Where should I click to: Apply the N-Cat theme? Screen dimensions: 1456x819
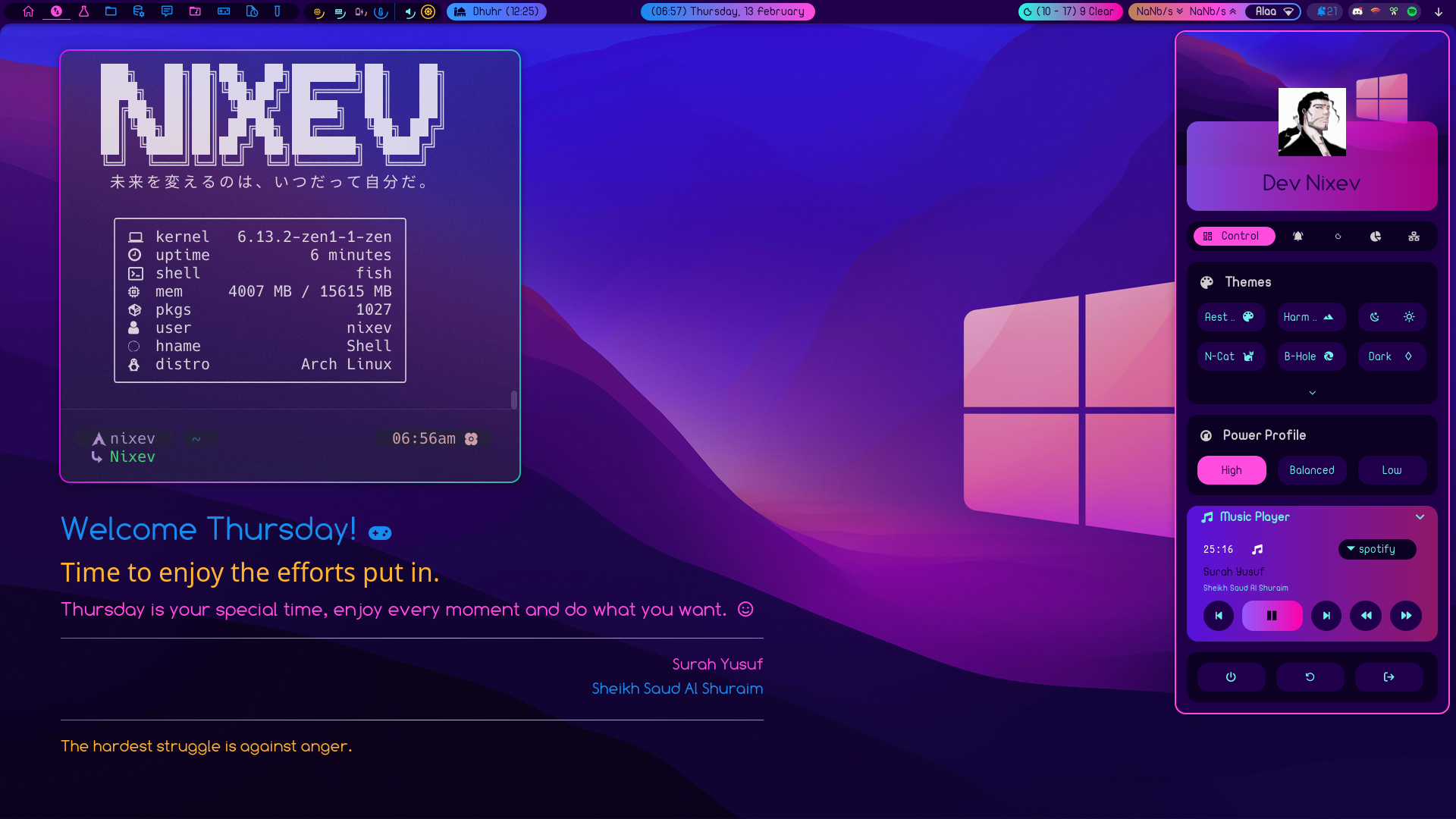1230,356
